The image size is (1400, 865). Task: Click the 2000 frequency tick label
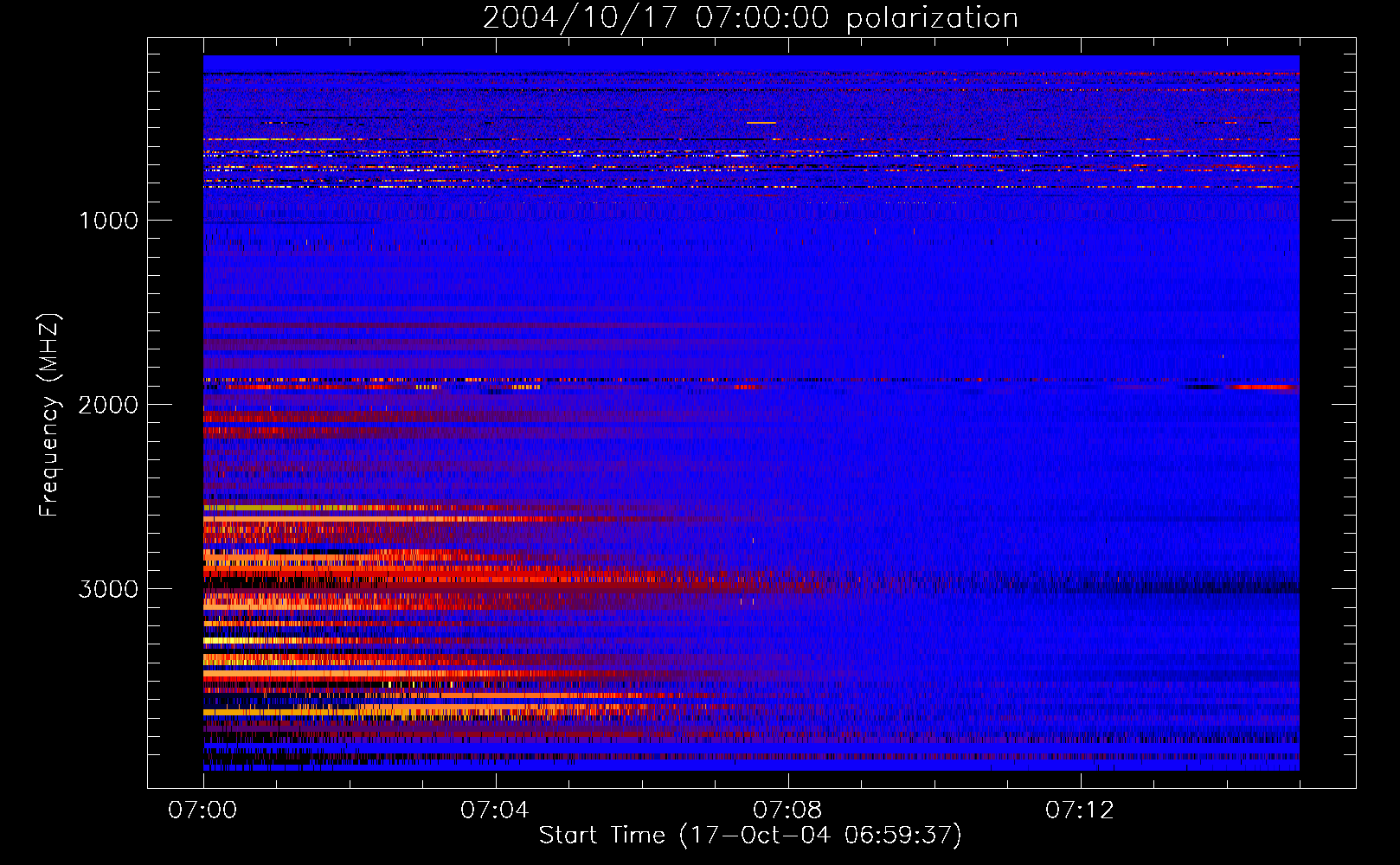(108, 405)
